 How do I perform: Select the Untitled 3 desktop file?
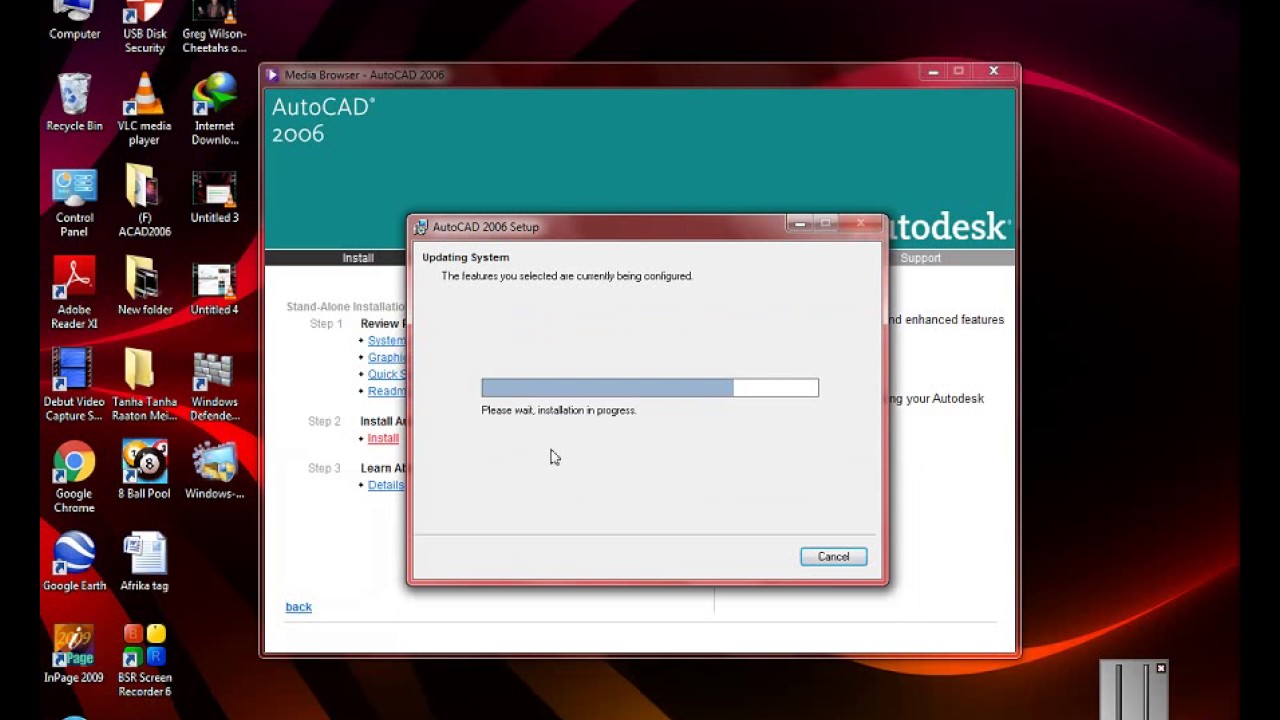click(214, 195)
